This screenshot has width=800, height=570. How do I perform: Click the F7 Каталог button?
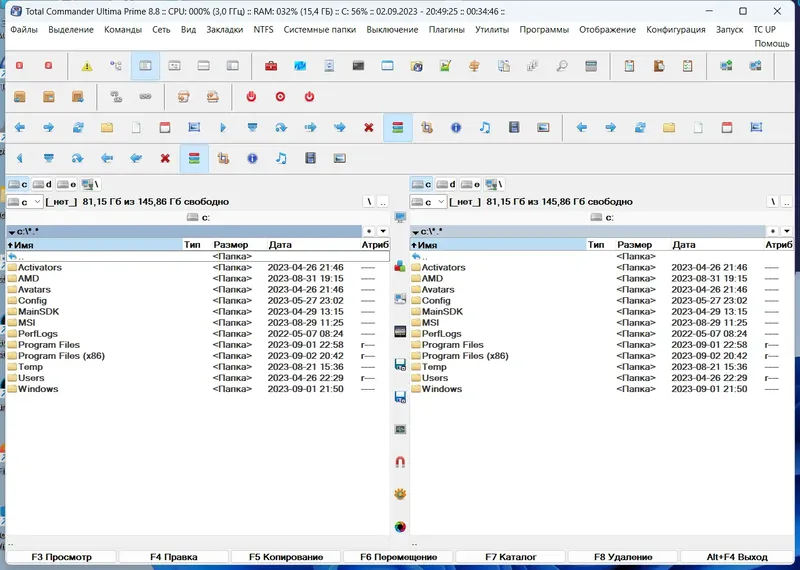511,557
